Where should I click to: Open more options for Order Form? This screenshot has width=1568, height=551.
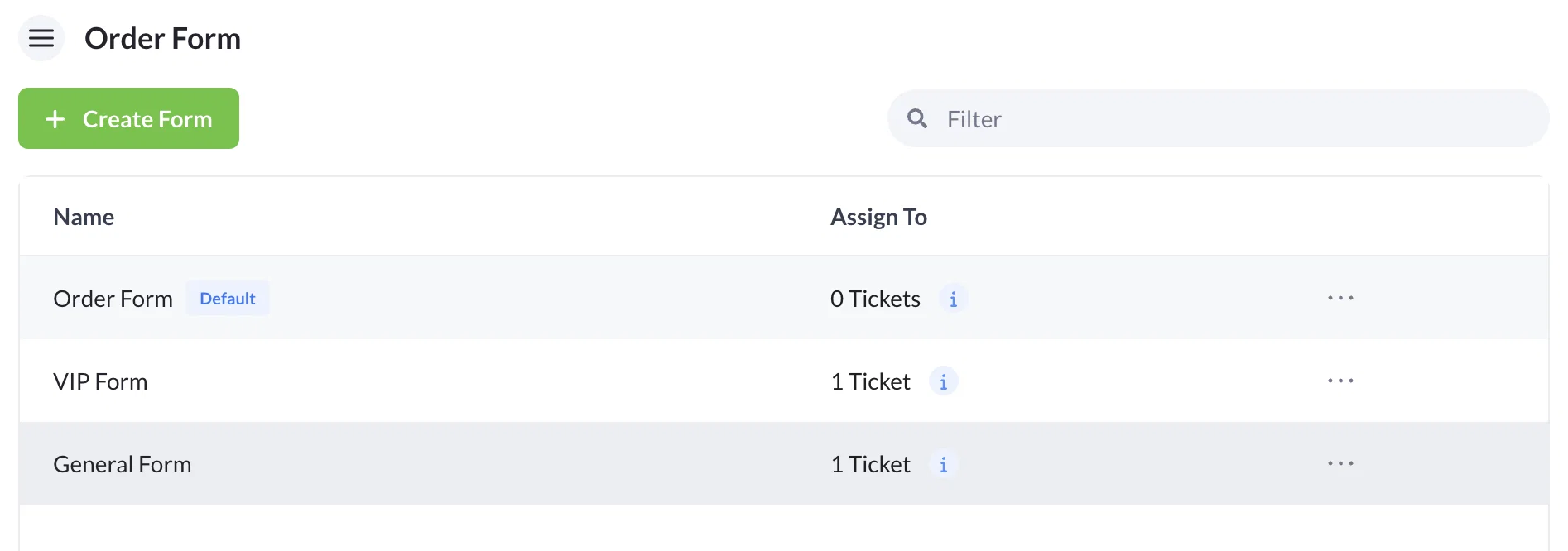pyautogui.click(x=1340, y=298)
